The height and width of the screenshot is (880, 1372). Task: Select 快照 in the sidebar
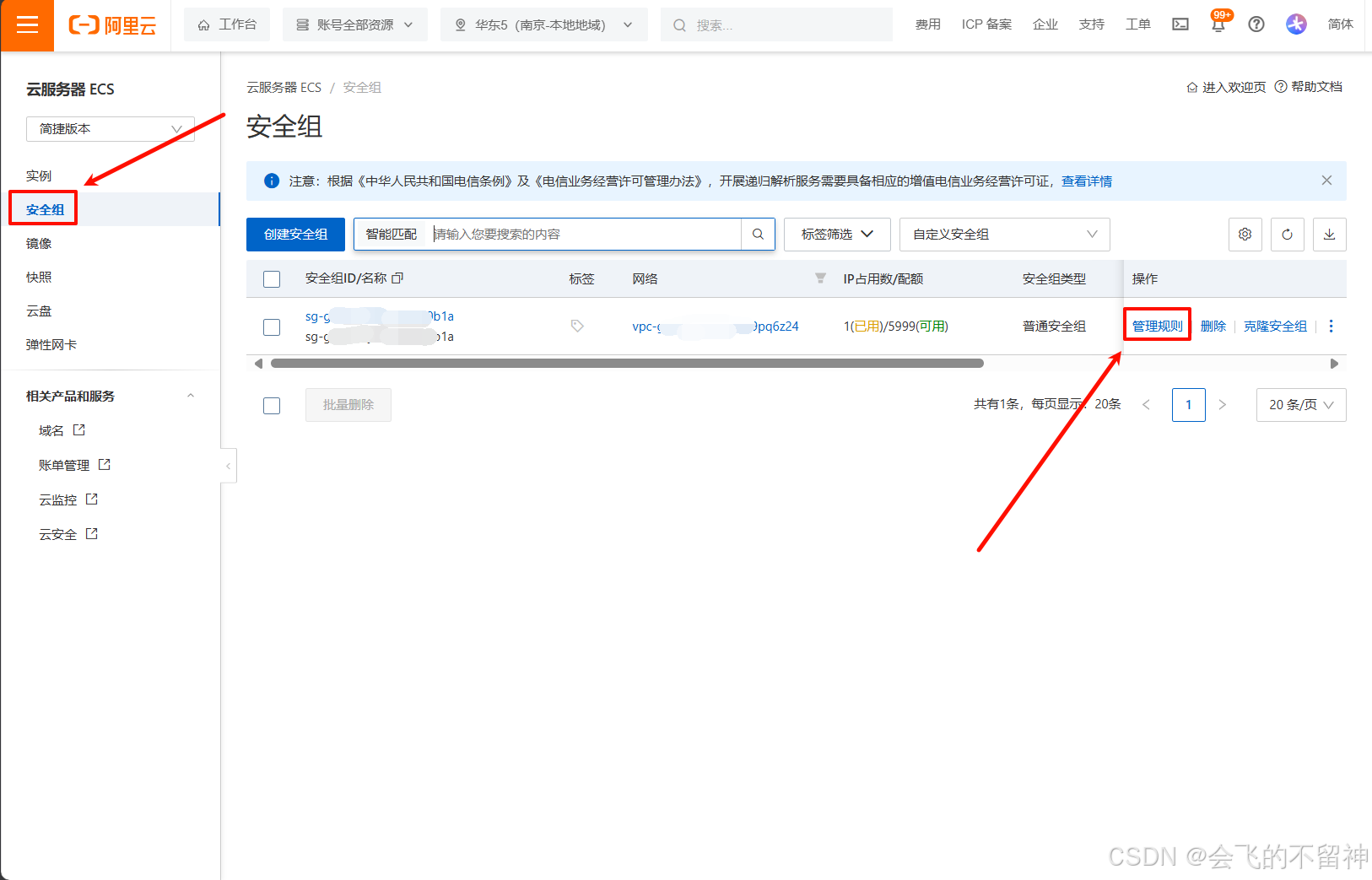39,277
